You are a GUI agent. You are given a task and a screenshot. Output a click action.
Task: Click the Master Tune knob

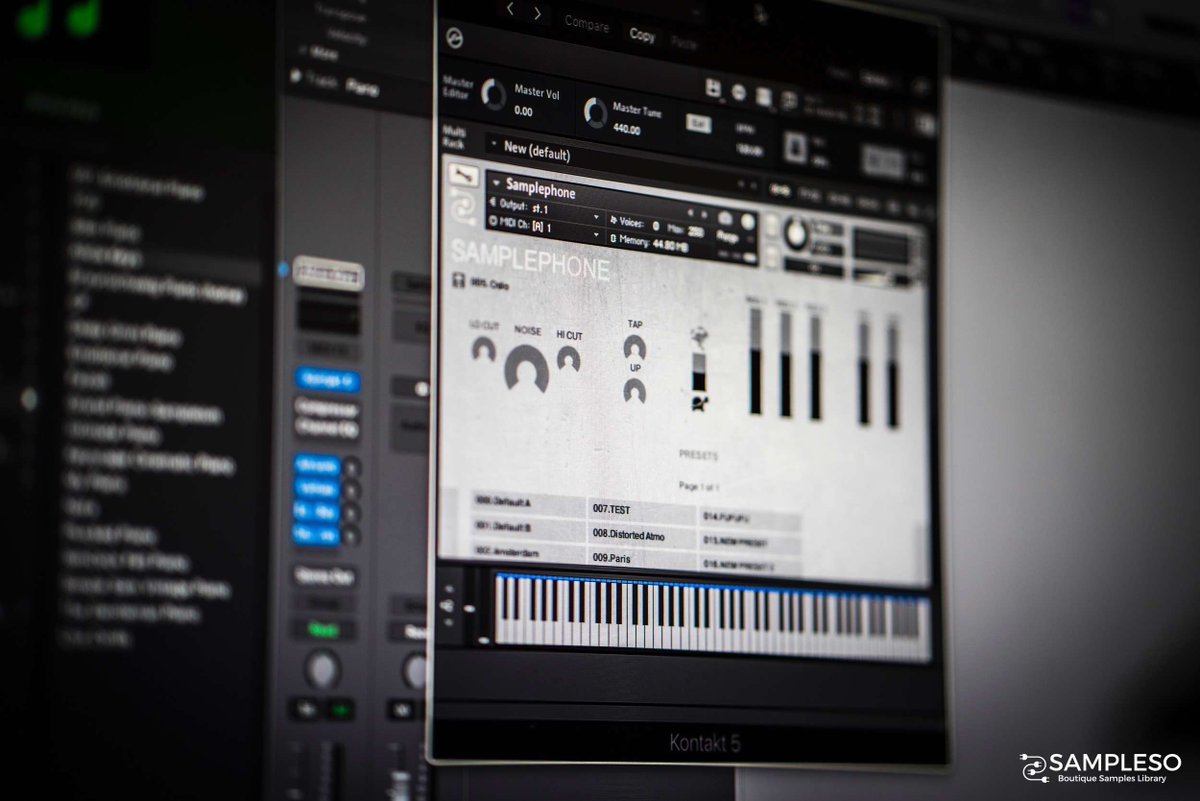(x=595, y=112)
